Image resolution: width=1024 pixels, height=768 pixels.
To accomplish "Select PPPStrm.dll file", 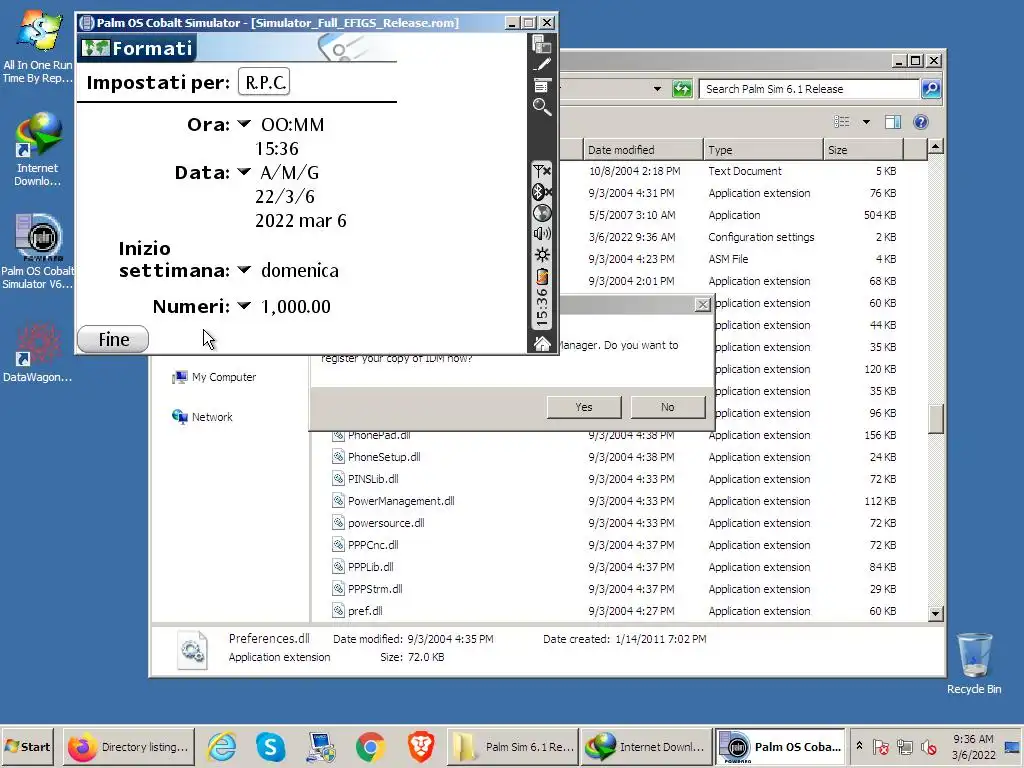I will pyautogui.click(x=367, y=589).
